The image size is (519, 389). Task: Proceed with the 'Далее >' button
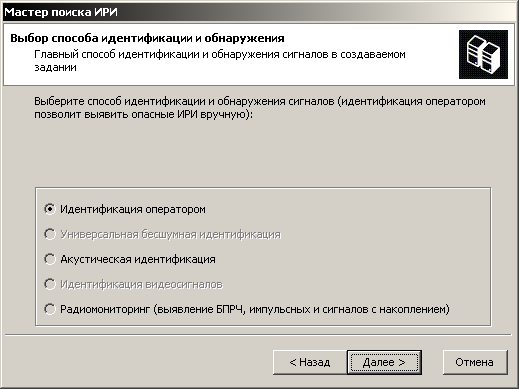coord(384,362)
